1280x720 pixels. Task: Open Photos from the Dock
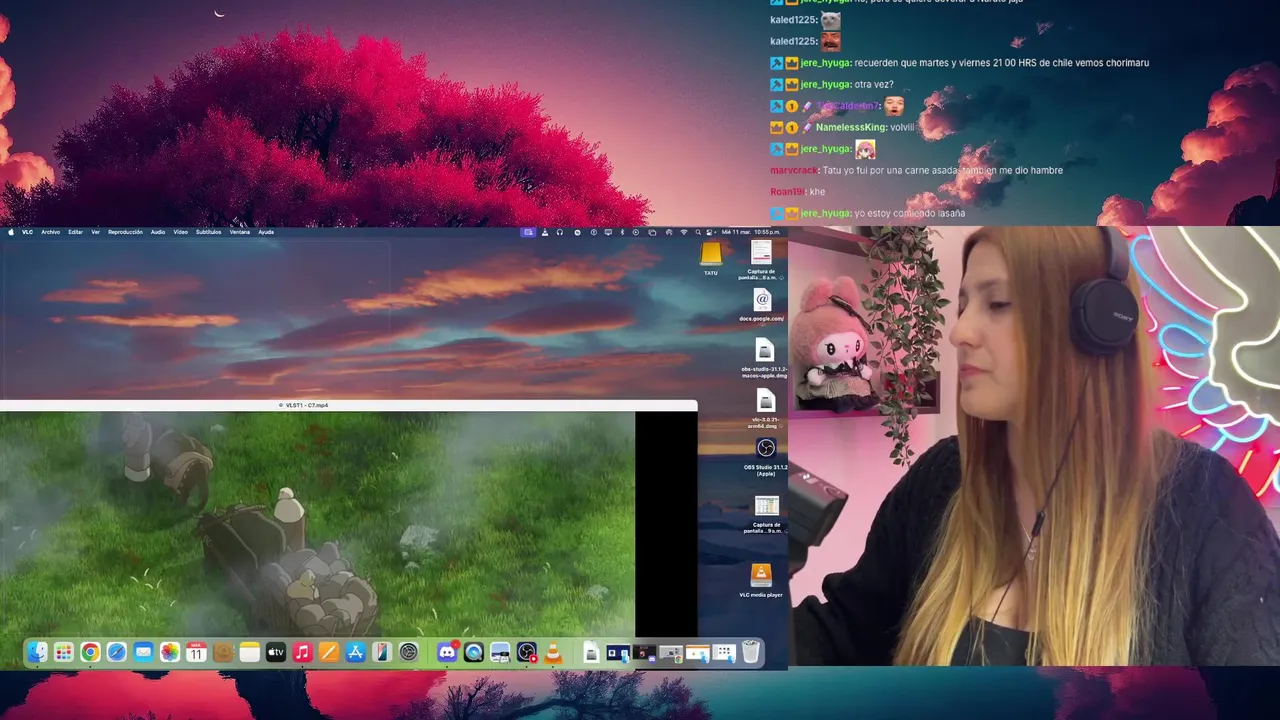[170, 653]
